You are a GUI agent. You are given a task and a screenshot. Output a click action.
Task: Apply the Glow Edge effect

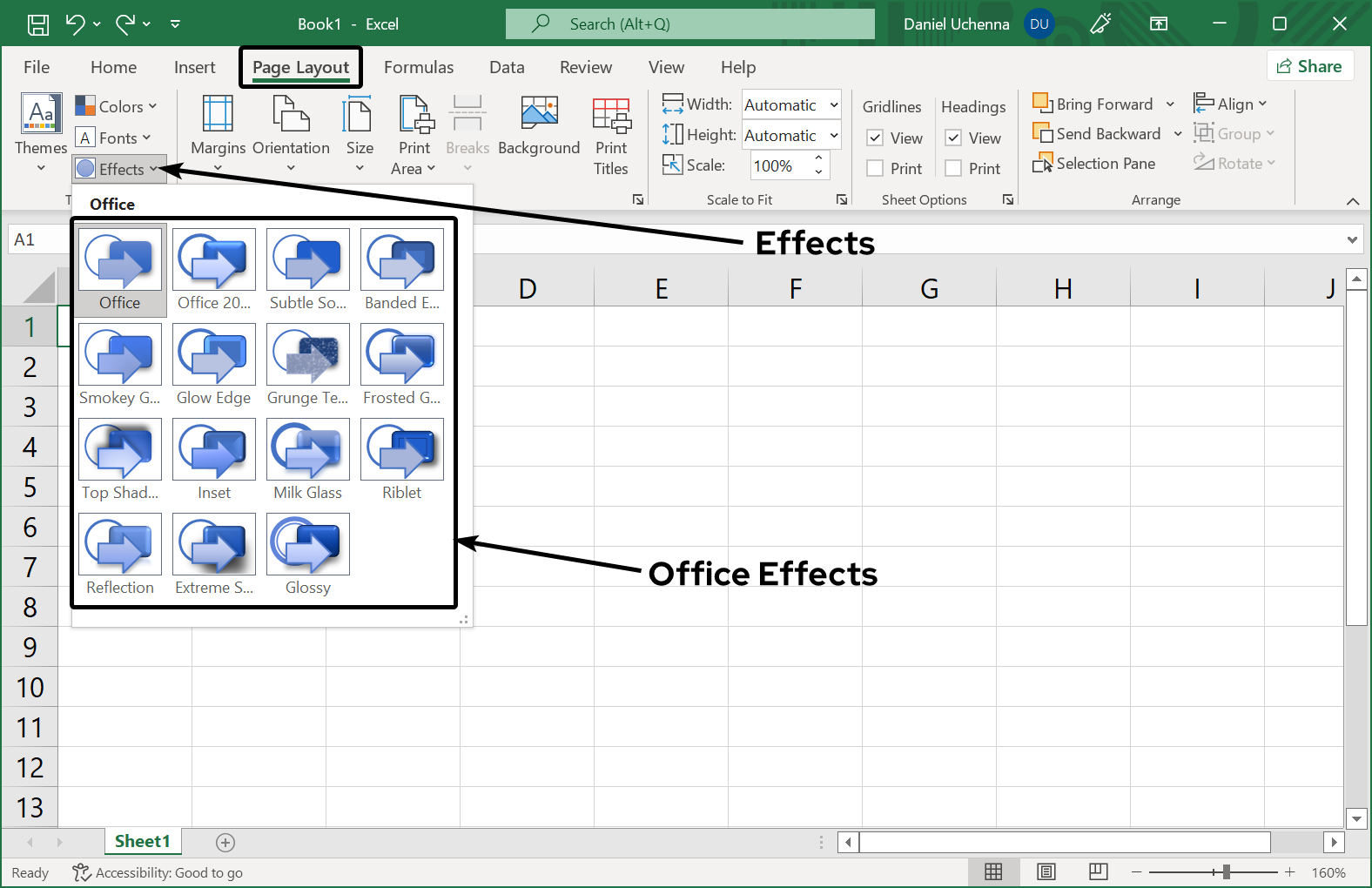(x=214, y=366)
